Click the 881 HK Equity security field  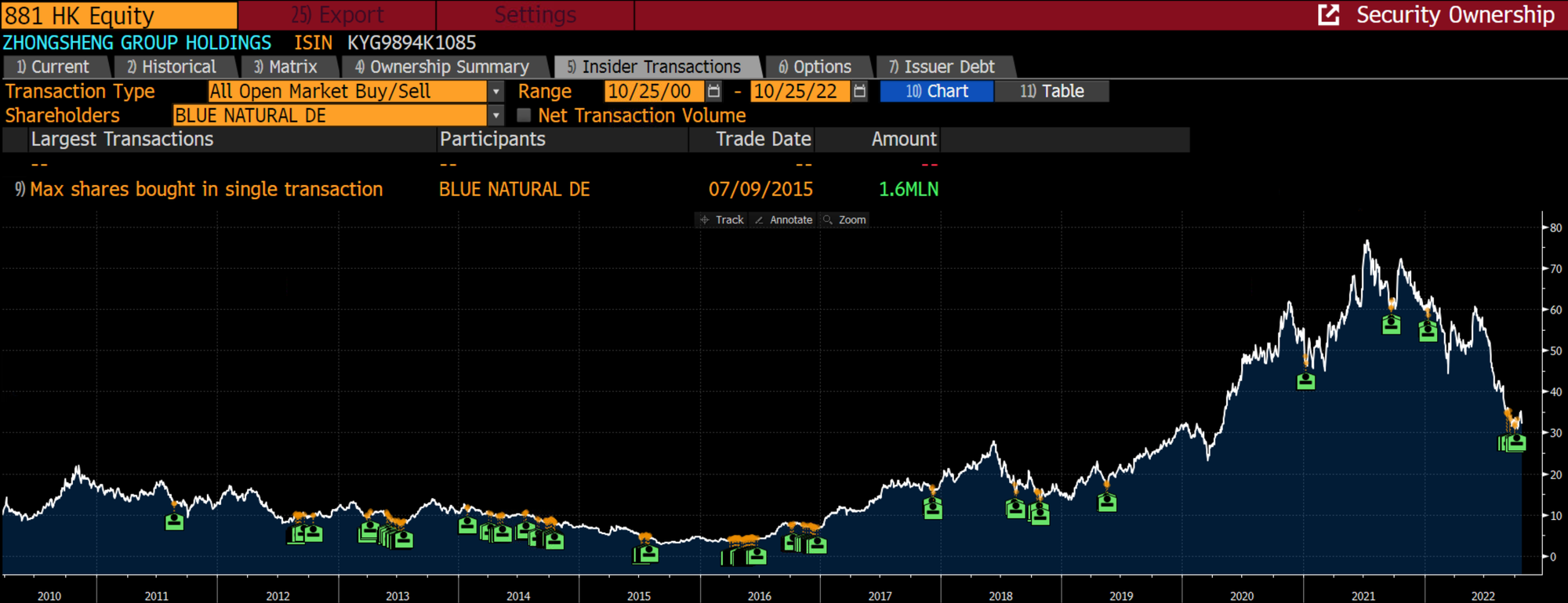point(119,15)
